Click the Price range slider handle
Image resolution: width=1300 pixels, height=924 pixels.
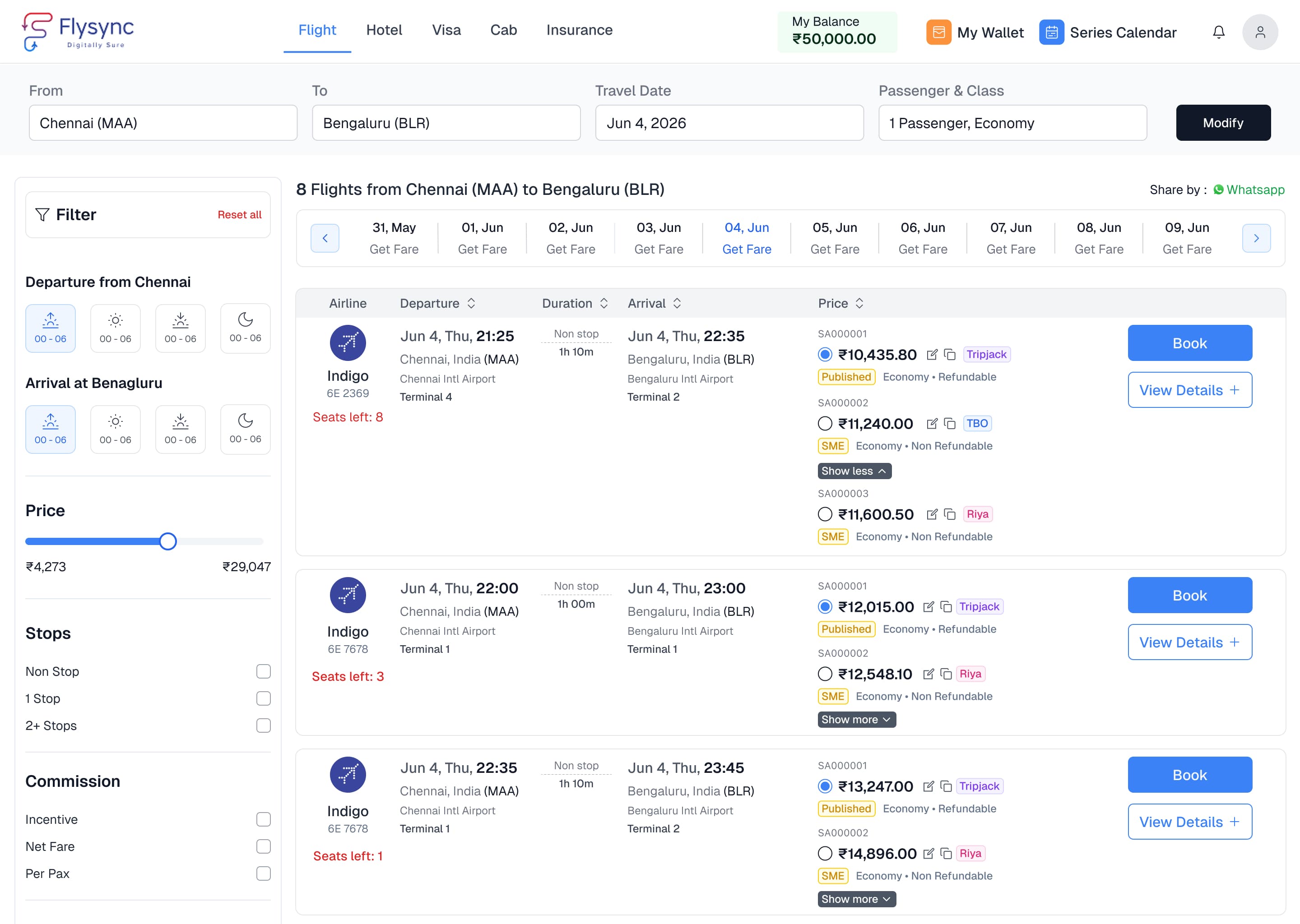(x=168, y=541)
